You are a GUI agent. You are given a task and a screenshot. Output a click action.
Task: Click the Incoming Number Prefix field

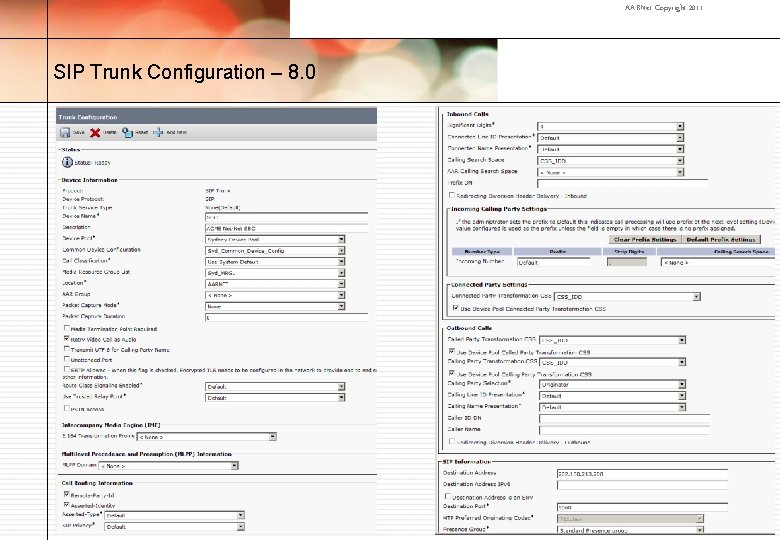point(553,262)
